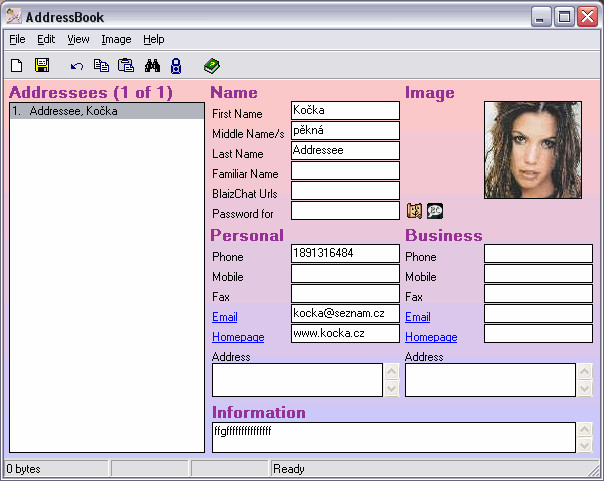The height and width of the screenshot is (481, 604).
Task: Click the AddressBook title bar app icon
Action: 14,16
